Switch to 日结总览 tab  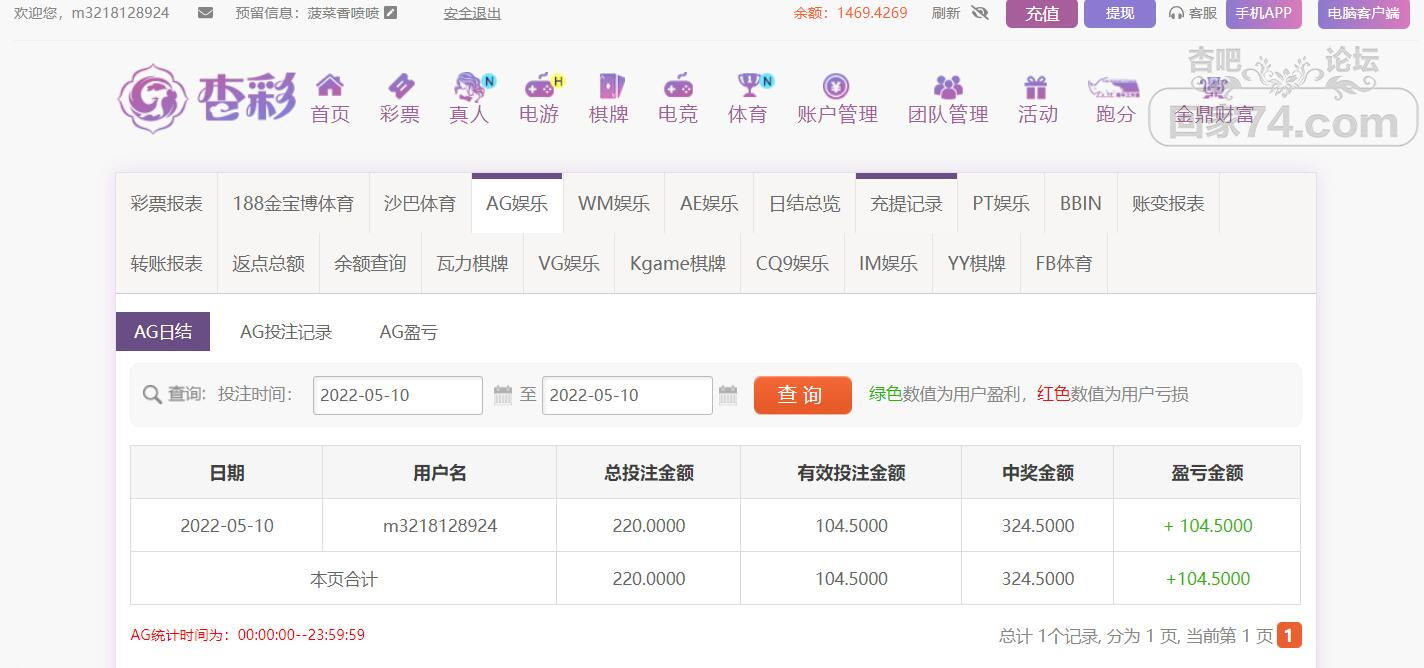point(805,204)
